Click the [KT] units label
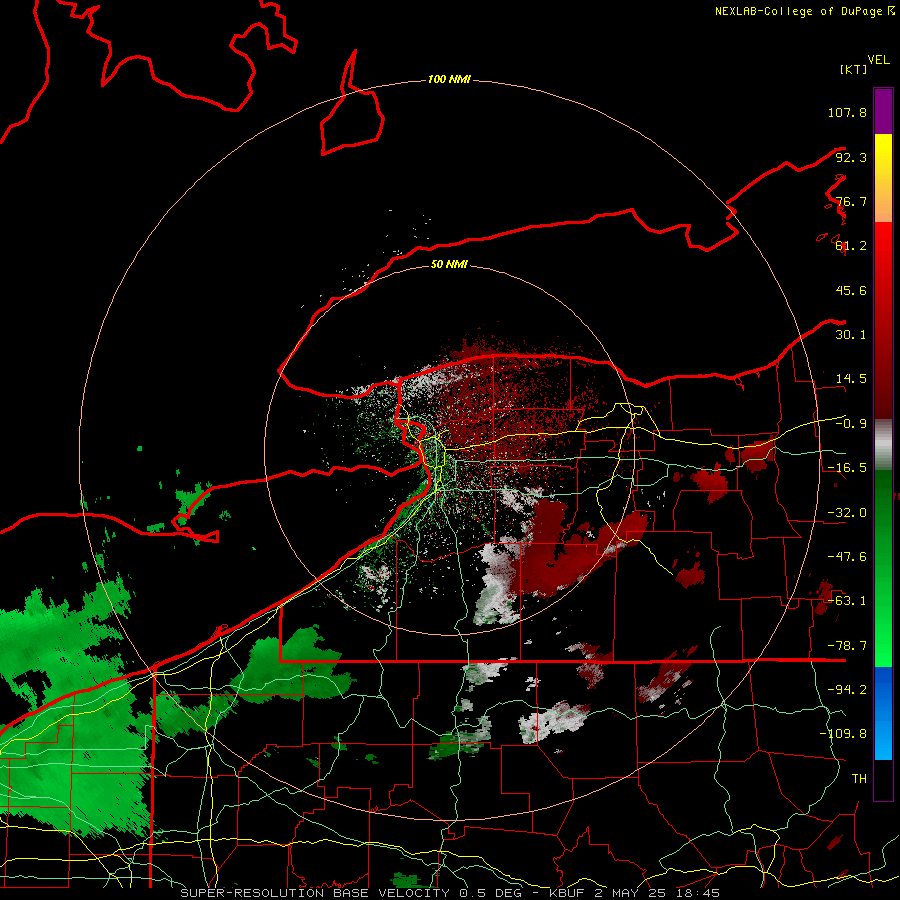This screenshot has width=900, height=900. tap(853, 70)
